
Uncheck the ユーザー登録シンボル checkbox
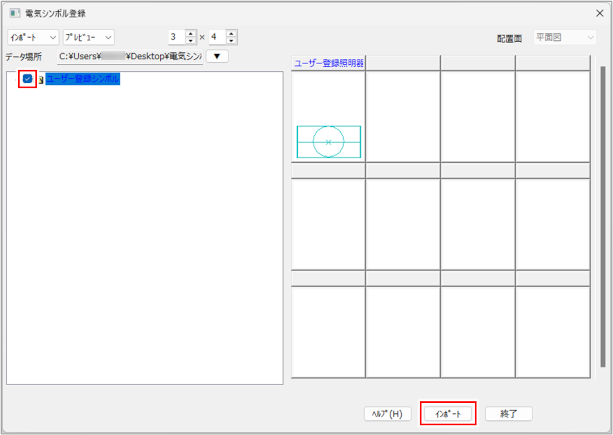(28, 79)
